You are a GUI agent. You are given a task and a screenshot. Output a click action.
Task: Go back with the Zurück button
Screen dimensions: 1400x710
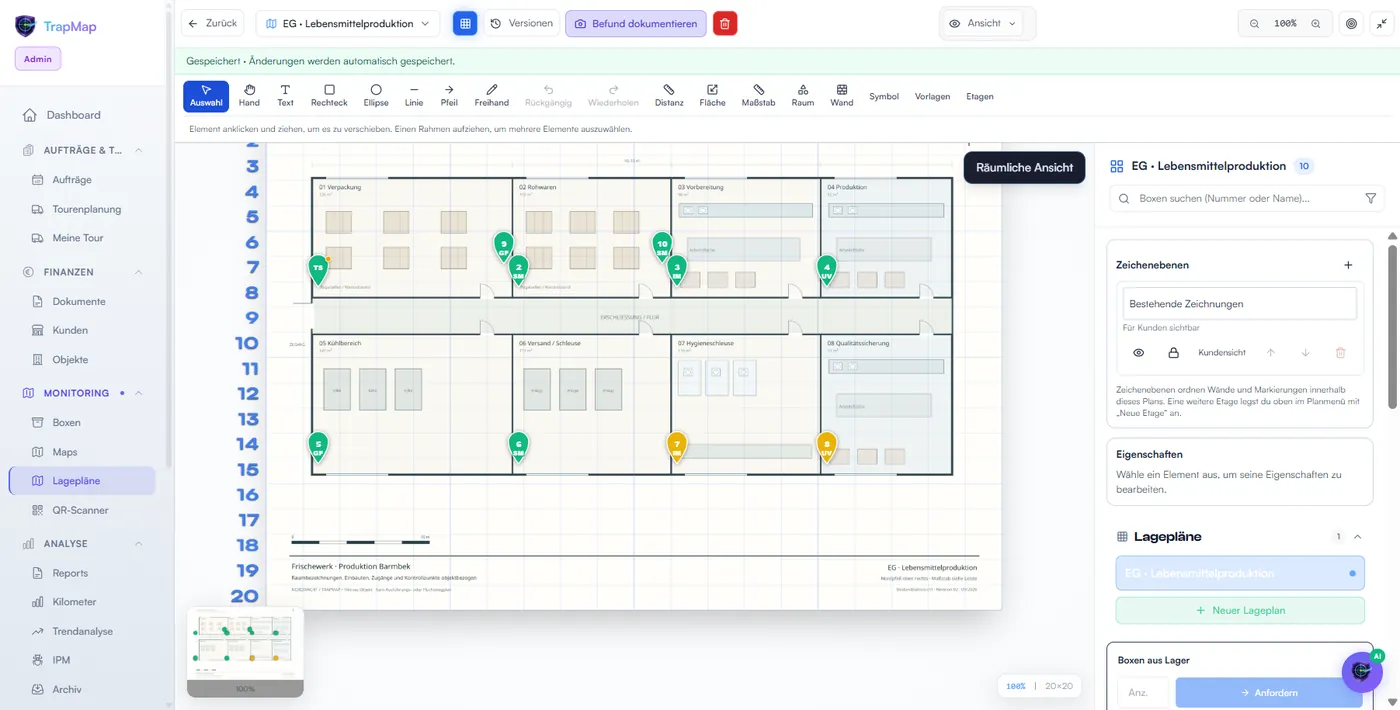pyautogui.click(x=213, y=23)
